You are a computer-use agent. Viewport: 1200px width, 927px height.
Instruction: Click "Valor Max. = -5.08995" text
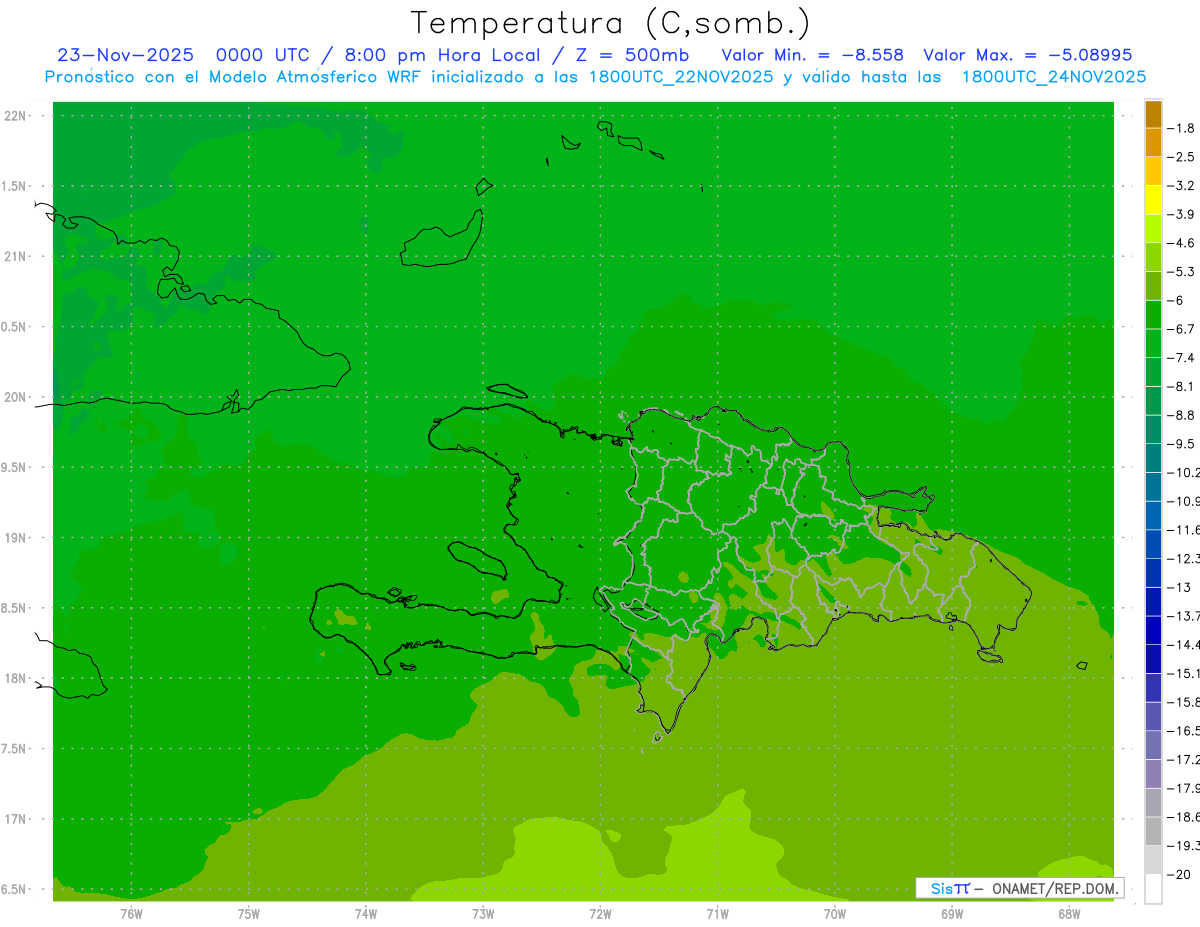pyautogui.click(x=1028, y=55)
